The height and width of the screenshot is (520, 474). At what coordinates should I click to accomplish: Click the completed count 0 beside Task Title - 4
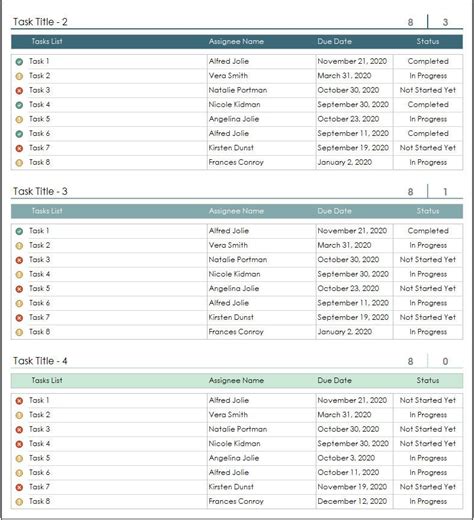click(x=445, y=361)
